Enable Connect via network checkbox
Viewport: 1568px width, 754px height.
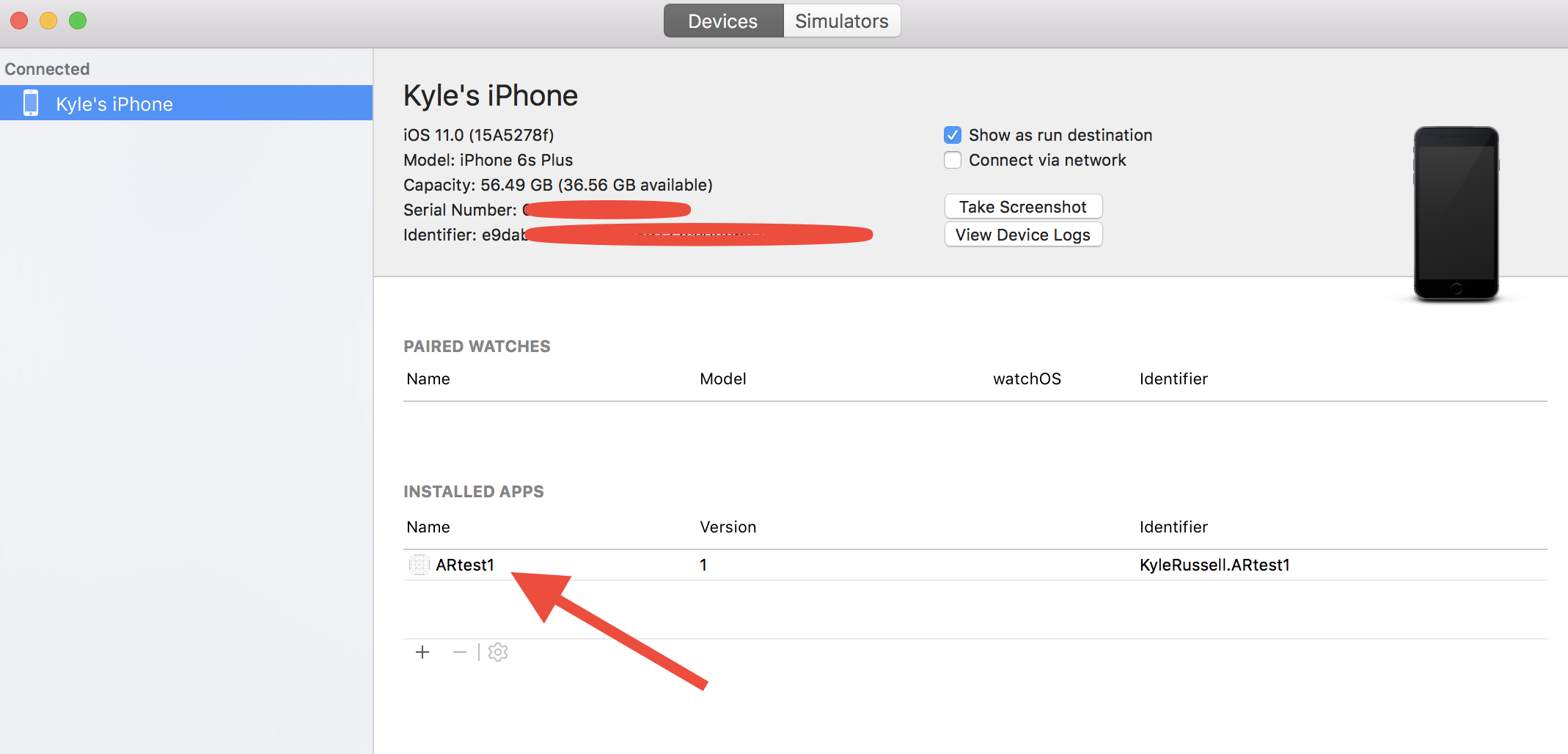[x=953, y=160]
